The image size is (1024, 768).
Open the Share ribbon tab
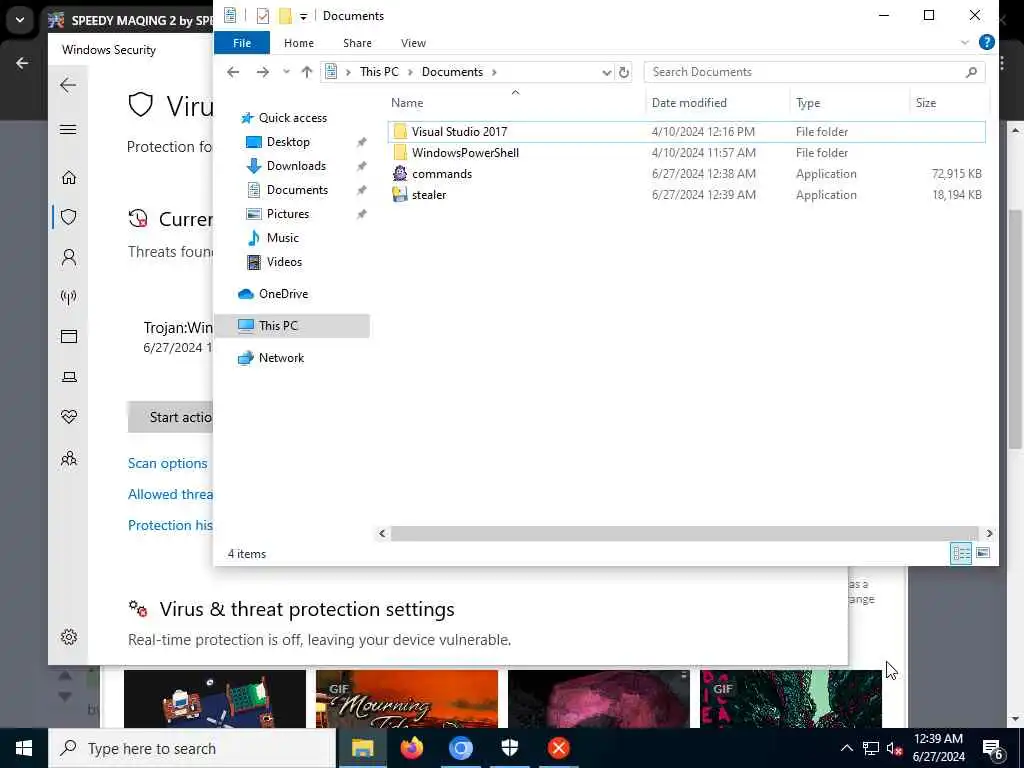[x=357, y=43]
